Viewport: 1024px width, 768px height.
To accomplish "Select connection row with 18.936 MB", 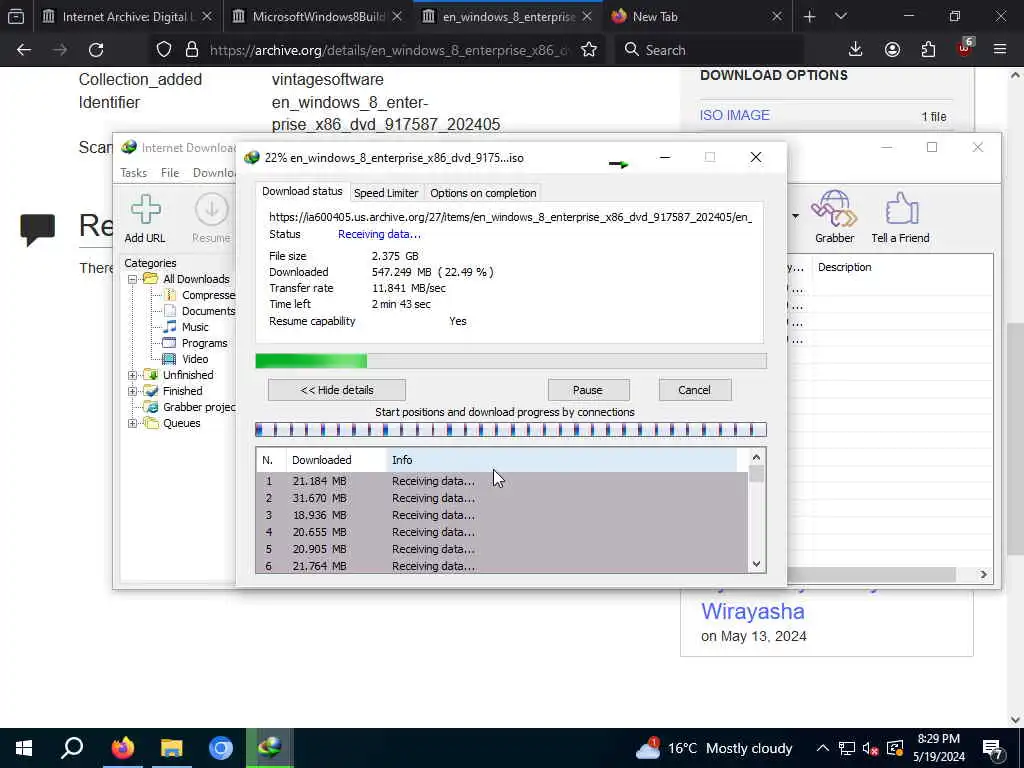I will [502, 515].
